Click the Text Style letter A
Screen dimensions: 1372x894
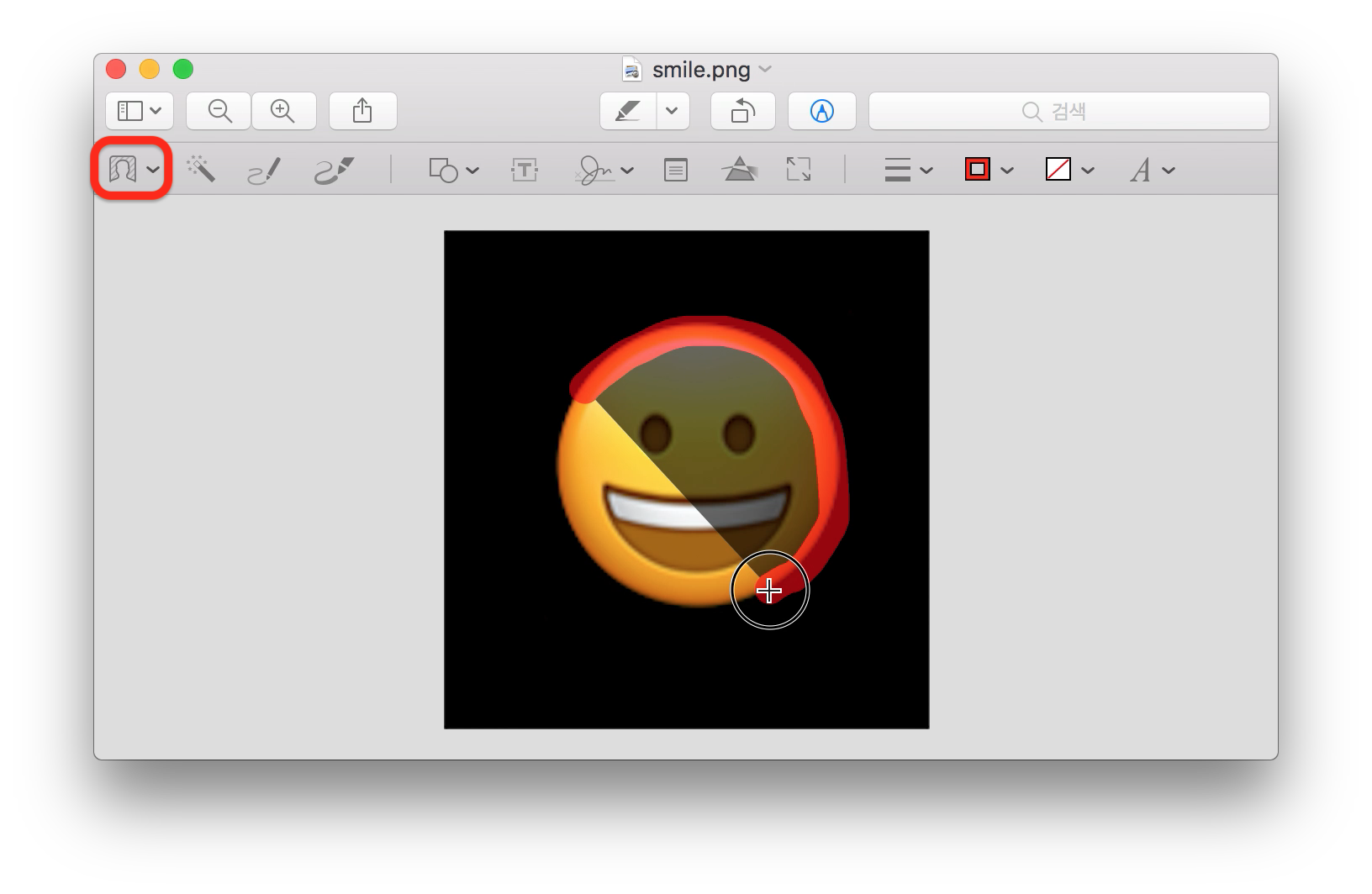pyautogui.click(x=1141, y=171)
